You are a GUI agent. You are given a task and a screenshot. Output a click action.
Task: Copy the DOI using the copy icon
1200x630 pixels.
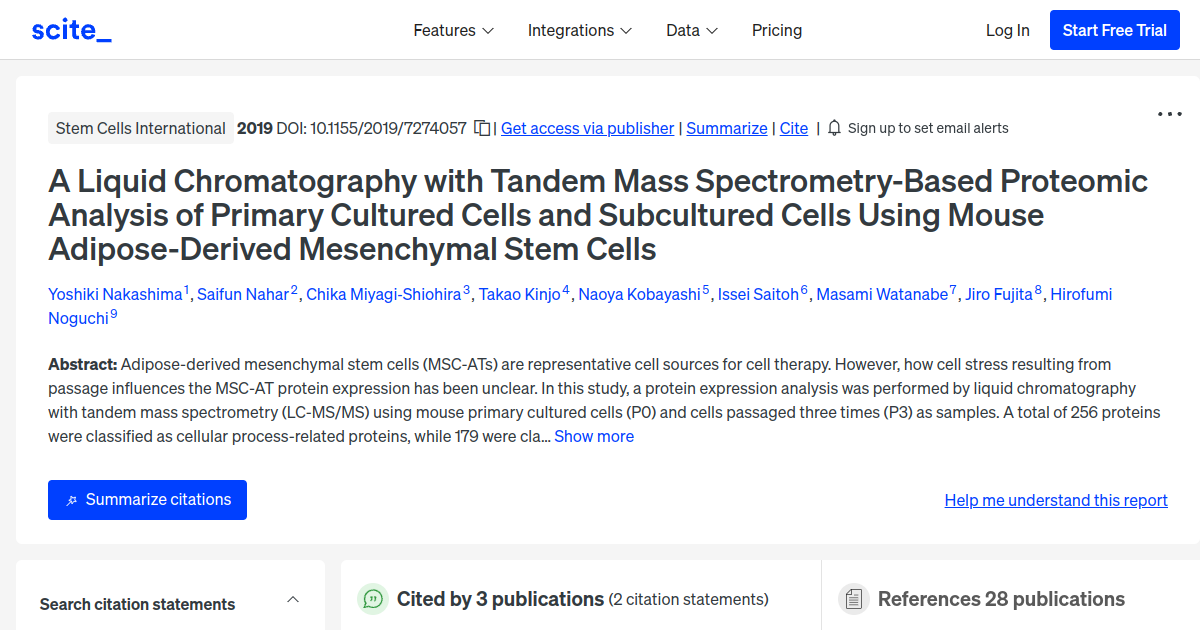[x=481, y=128]
